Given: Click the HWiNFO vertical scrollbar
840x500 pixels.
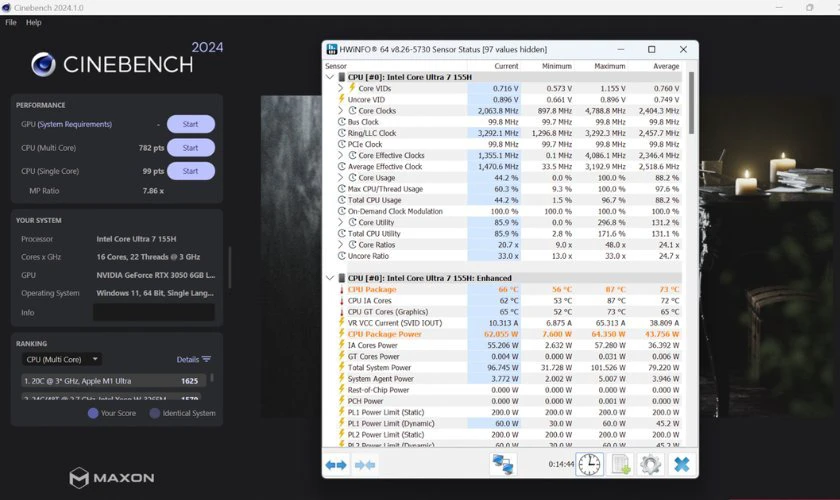Looking at the screenshot, I should [x=691, y=103].
